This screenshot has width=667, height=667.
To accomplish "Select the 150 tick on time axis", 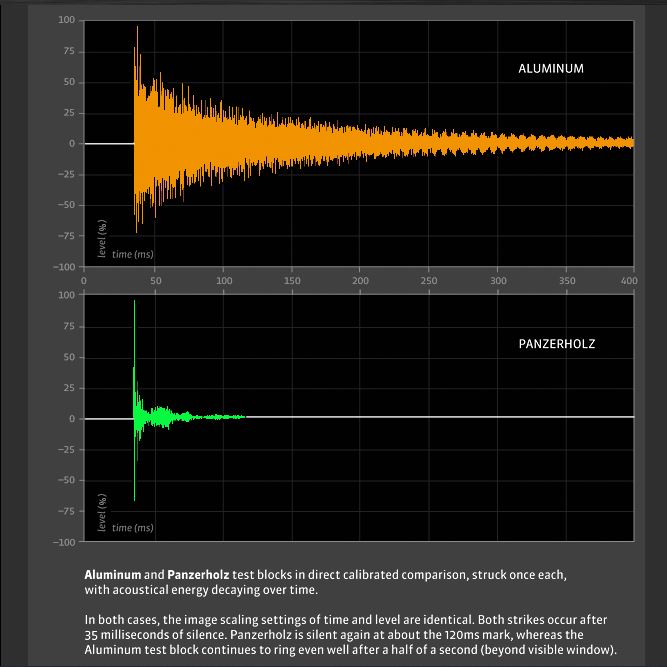I will 292,281.
